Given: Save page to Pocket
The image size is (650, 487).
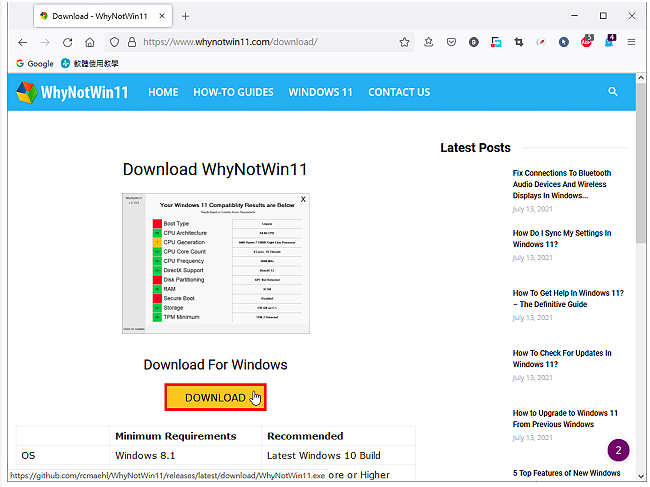Looking at the screenshot, I should tap(451, 42).
